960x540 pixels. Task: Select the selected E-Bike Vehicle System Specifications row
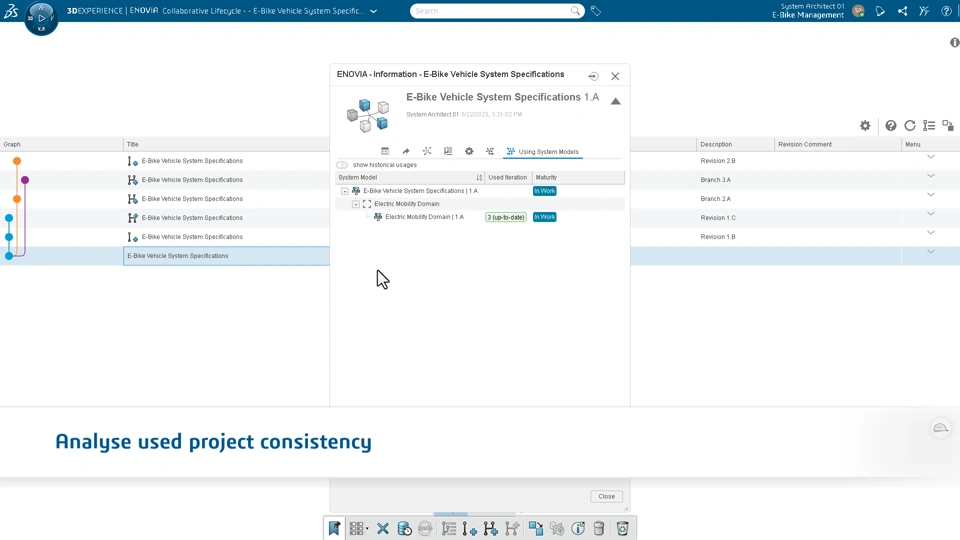[x=226, y=256]
